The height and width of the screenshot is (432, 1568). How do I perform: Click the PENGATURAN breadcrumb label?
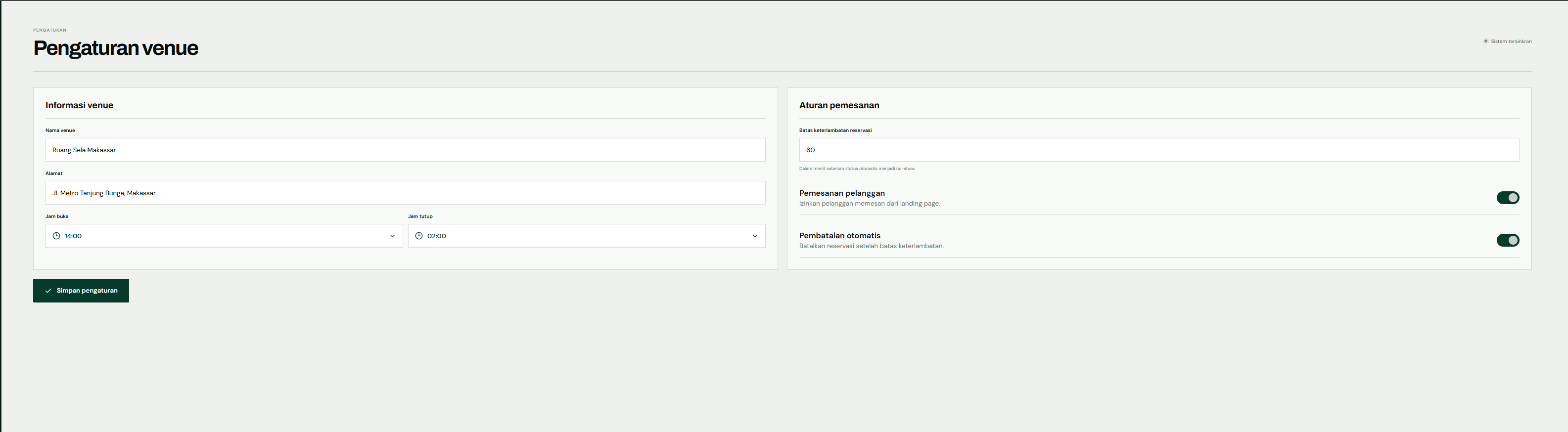[x=50, y=30]
